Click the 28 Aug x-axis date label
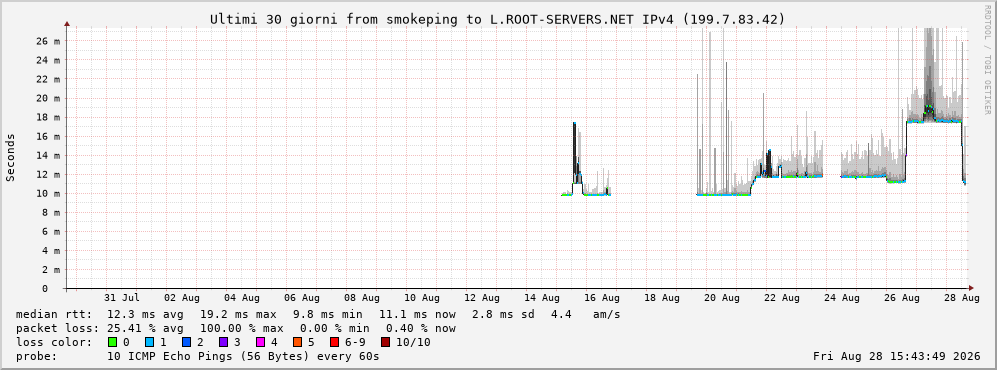Image resolution: width=997 pixels, height=370 pixels. tap(961, 298)
